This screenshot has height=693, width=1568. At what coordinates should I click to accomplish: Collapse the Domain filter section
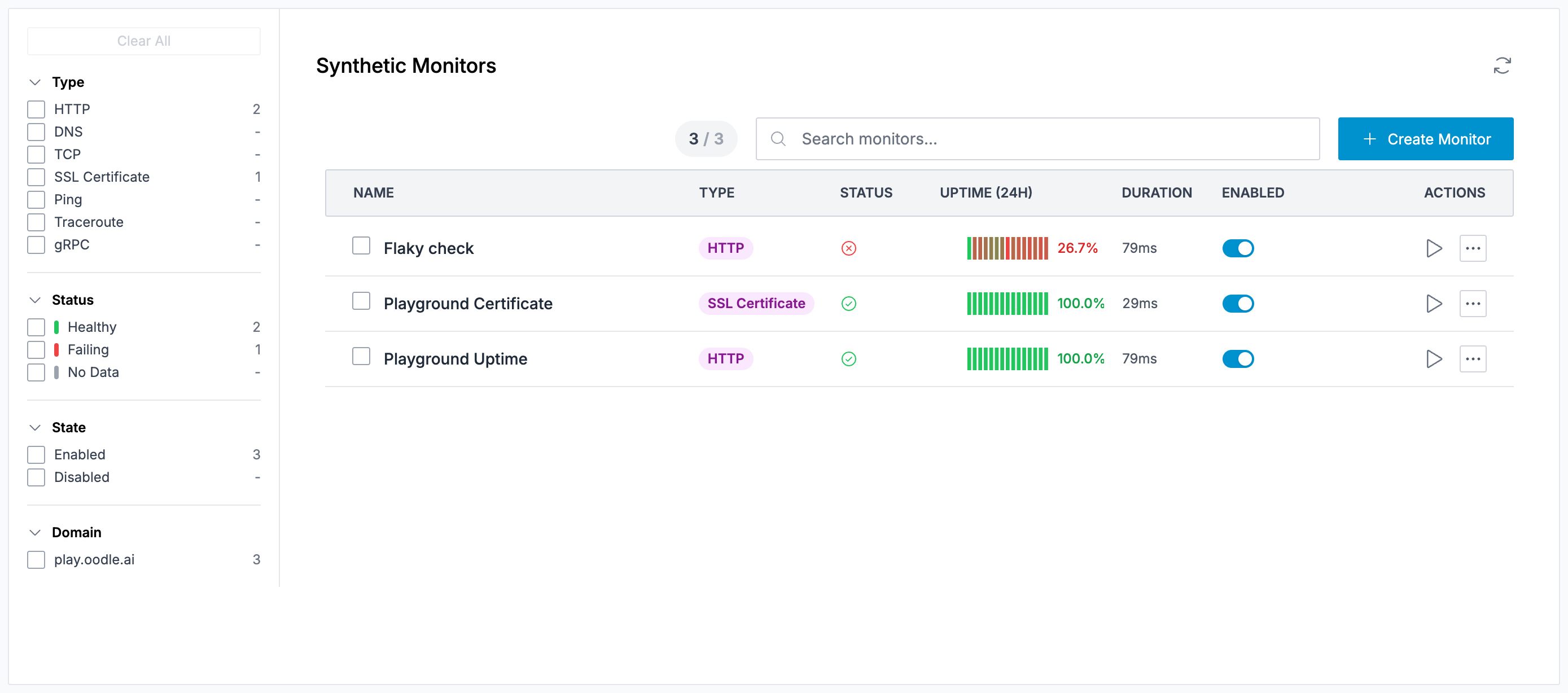pyautogui.click(x=36, y=532)
